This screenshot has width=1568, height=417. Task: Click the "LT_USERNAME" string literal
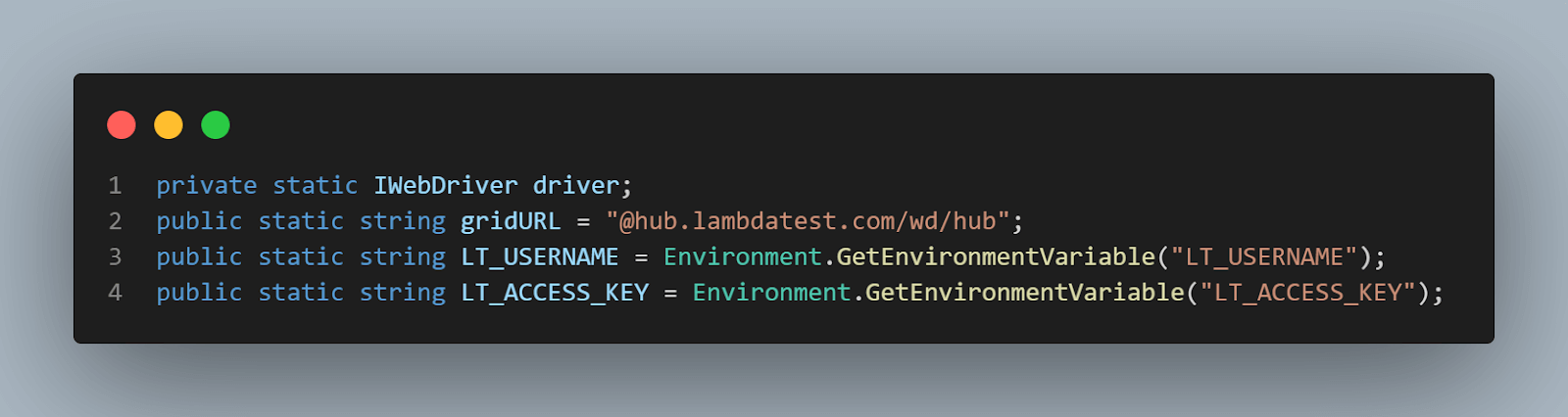tap(1264, 257)
